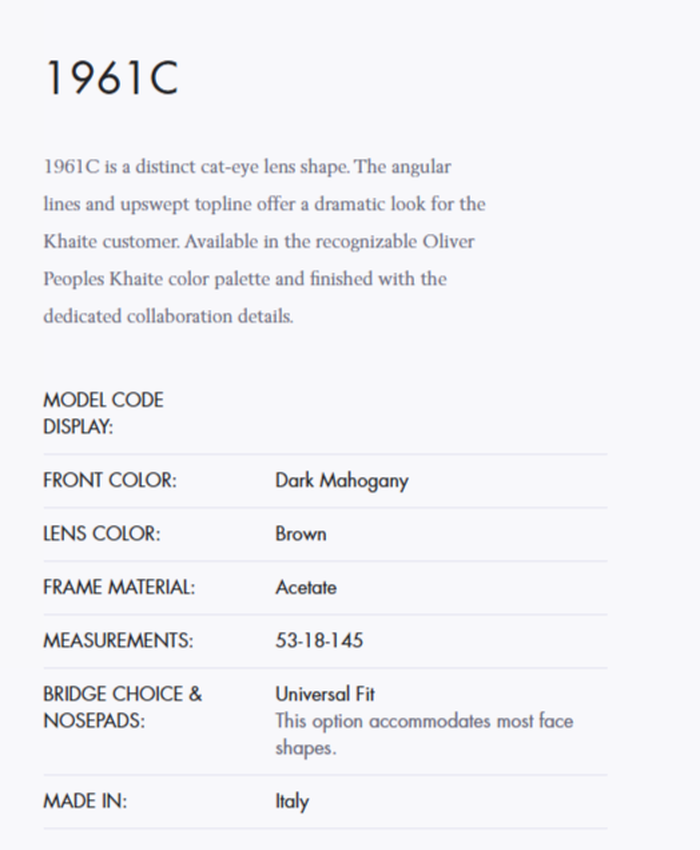Screen dimensions: 700x850
Task: Select the Acetate material value
Action: tap(306, 588)
